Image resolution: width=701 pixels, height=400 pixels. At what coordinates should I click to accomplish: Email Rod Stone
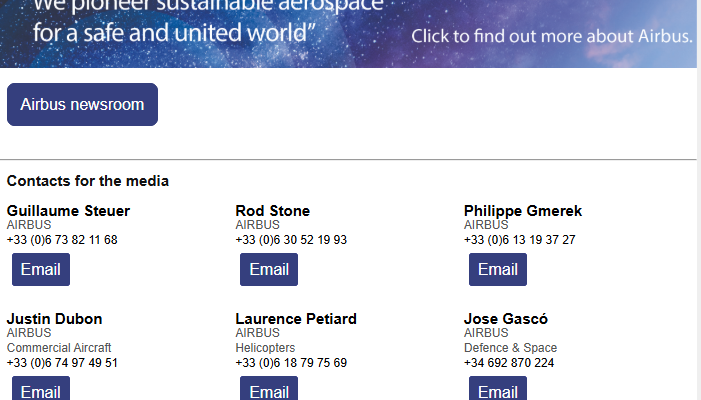(269, 269)
